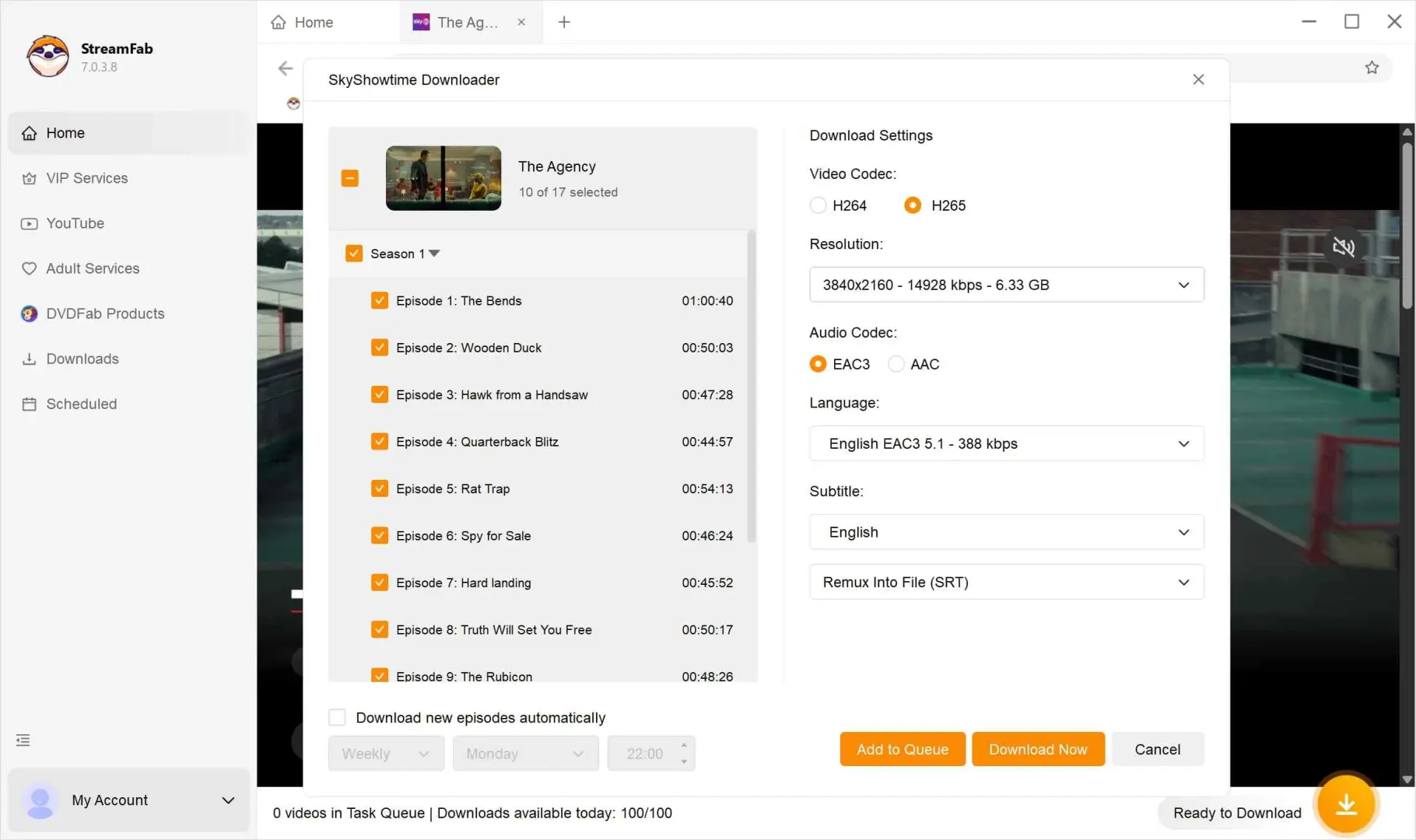The height and width of the screenshot is (840, 1416).
Task: Open Adult Services section
Action: tap(128, 268)
